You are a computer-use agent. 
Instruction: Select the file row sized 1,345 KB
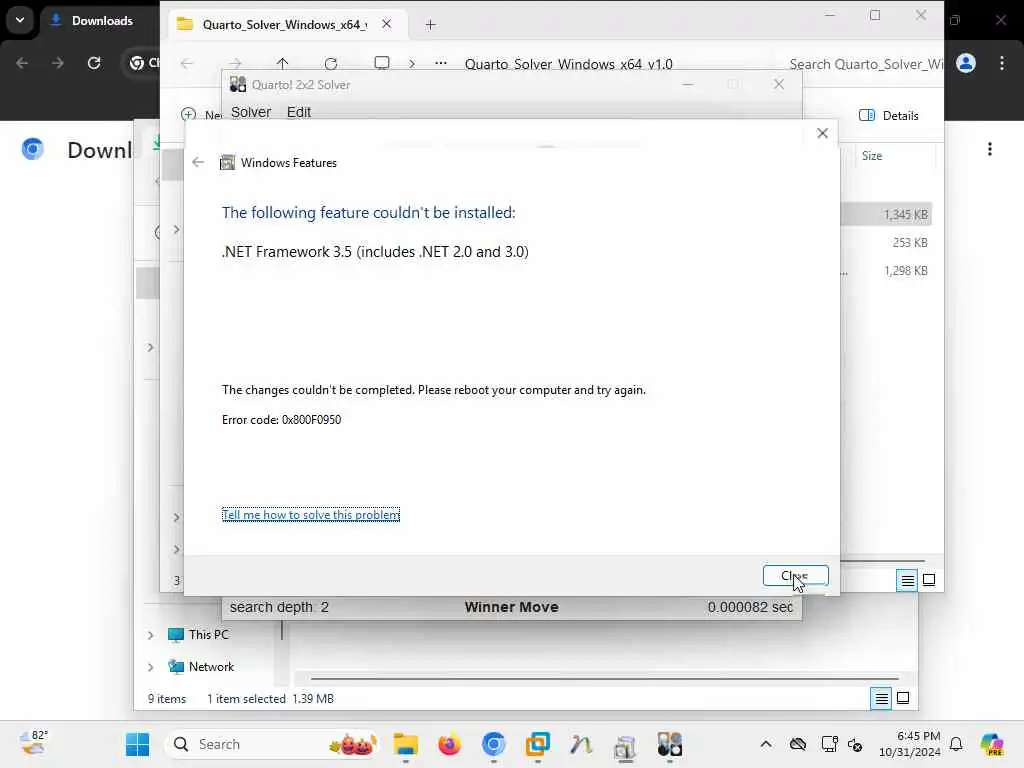886,214
